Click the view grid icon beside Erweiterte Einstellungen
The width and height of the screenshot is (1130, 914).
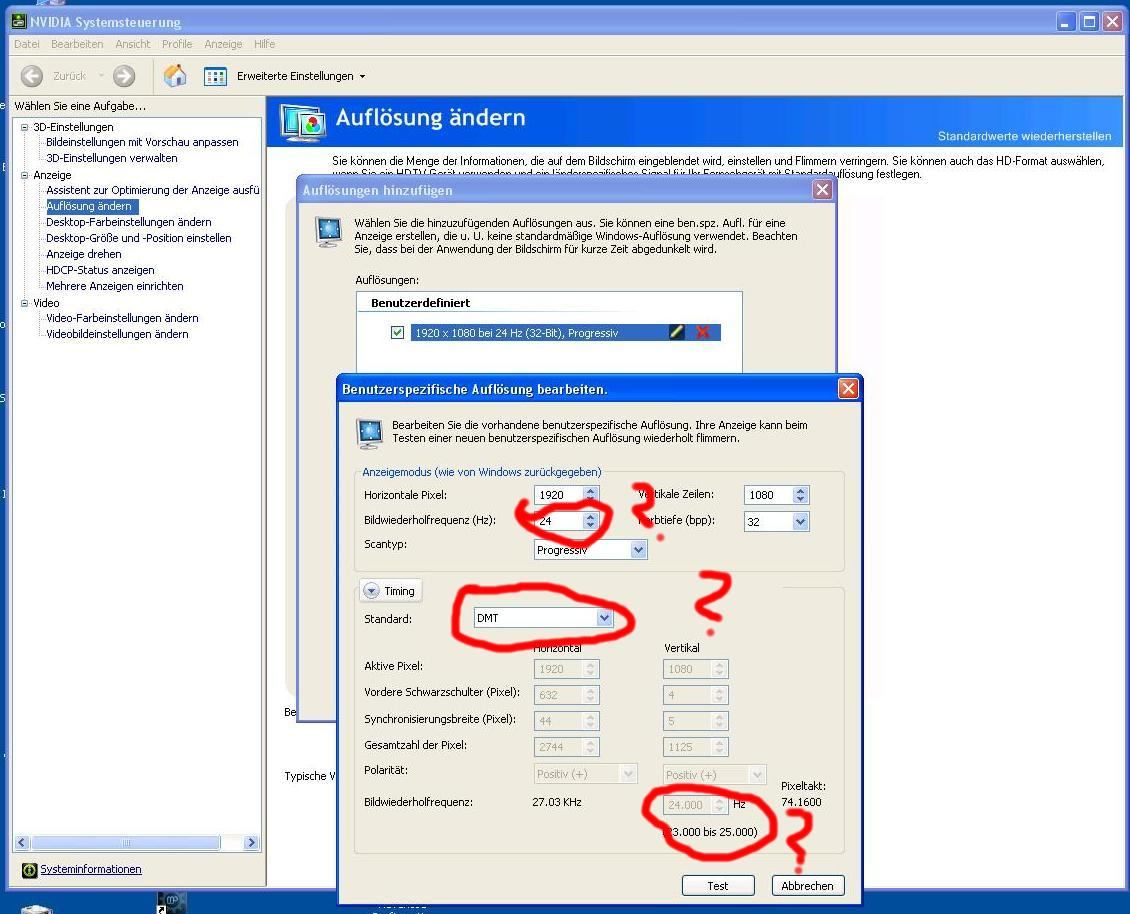tap(215, 76)
